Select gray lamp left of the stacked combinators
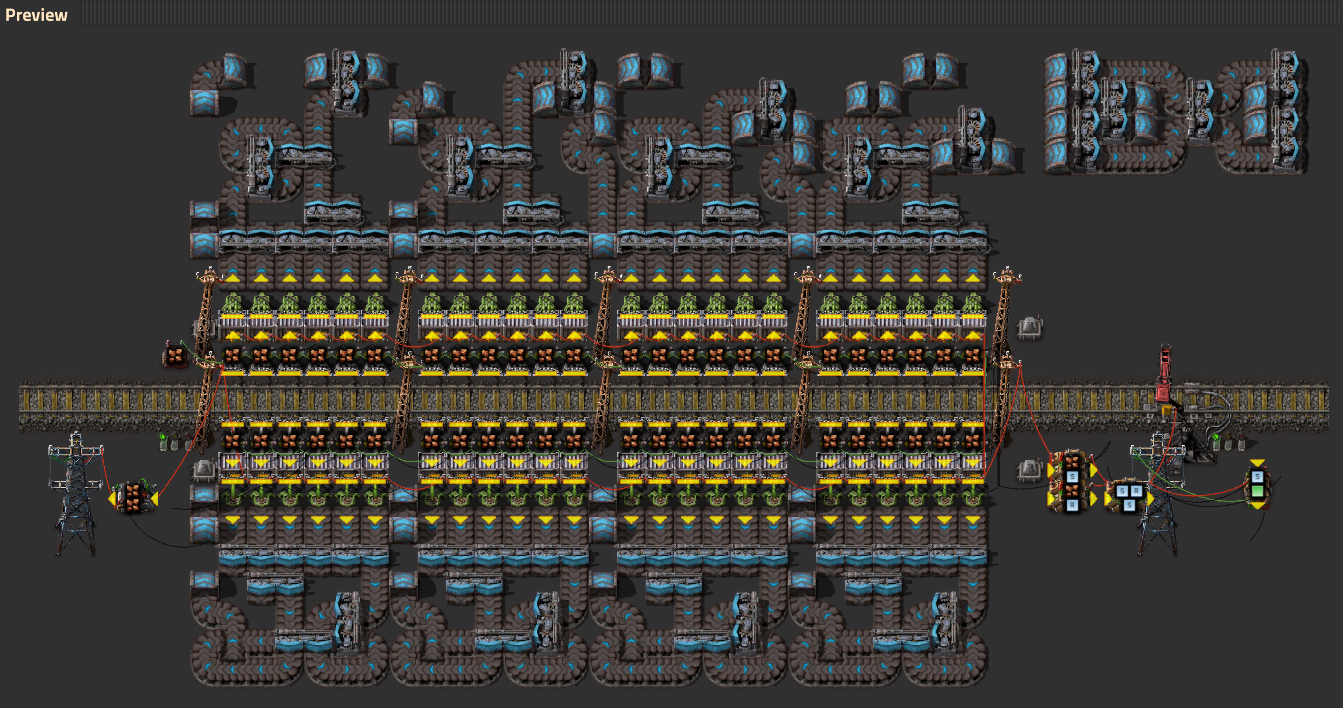This screenshot has height=708, width=1343. coord(1032,468)
